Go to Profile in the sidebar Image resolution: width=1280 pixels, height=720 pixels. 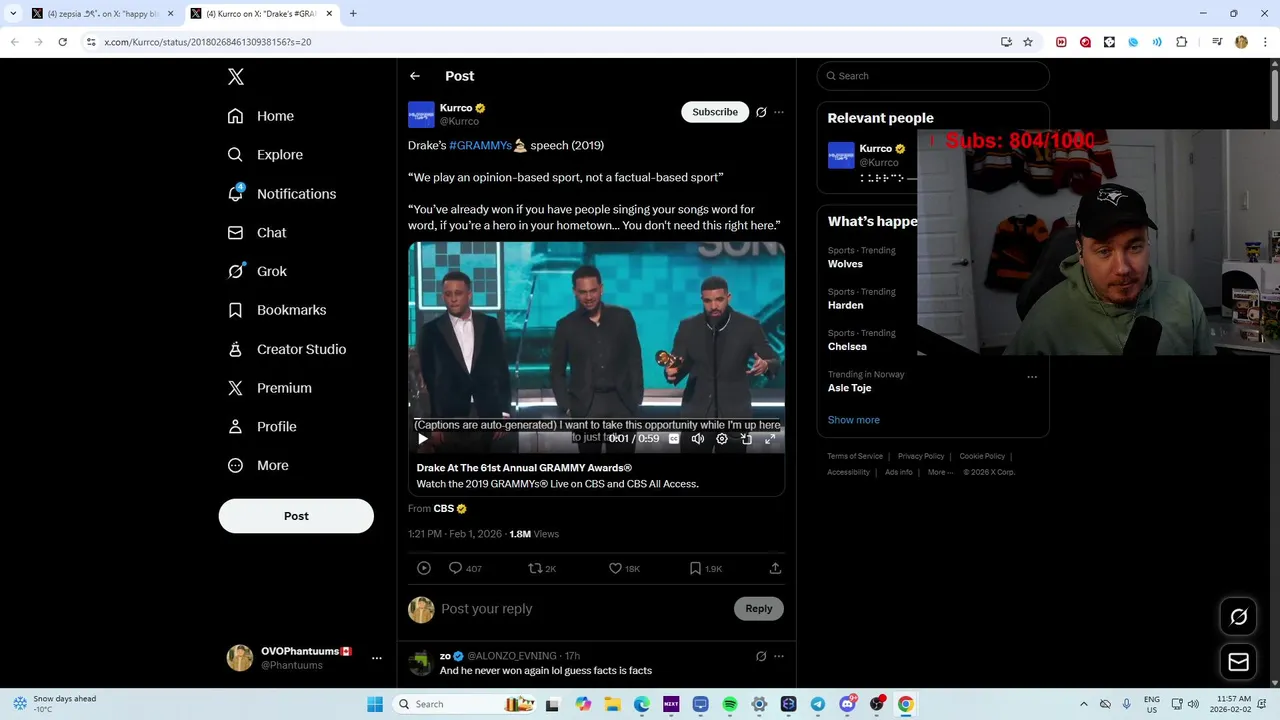[262, 427]
